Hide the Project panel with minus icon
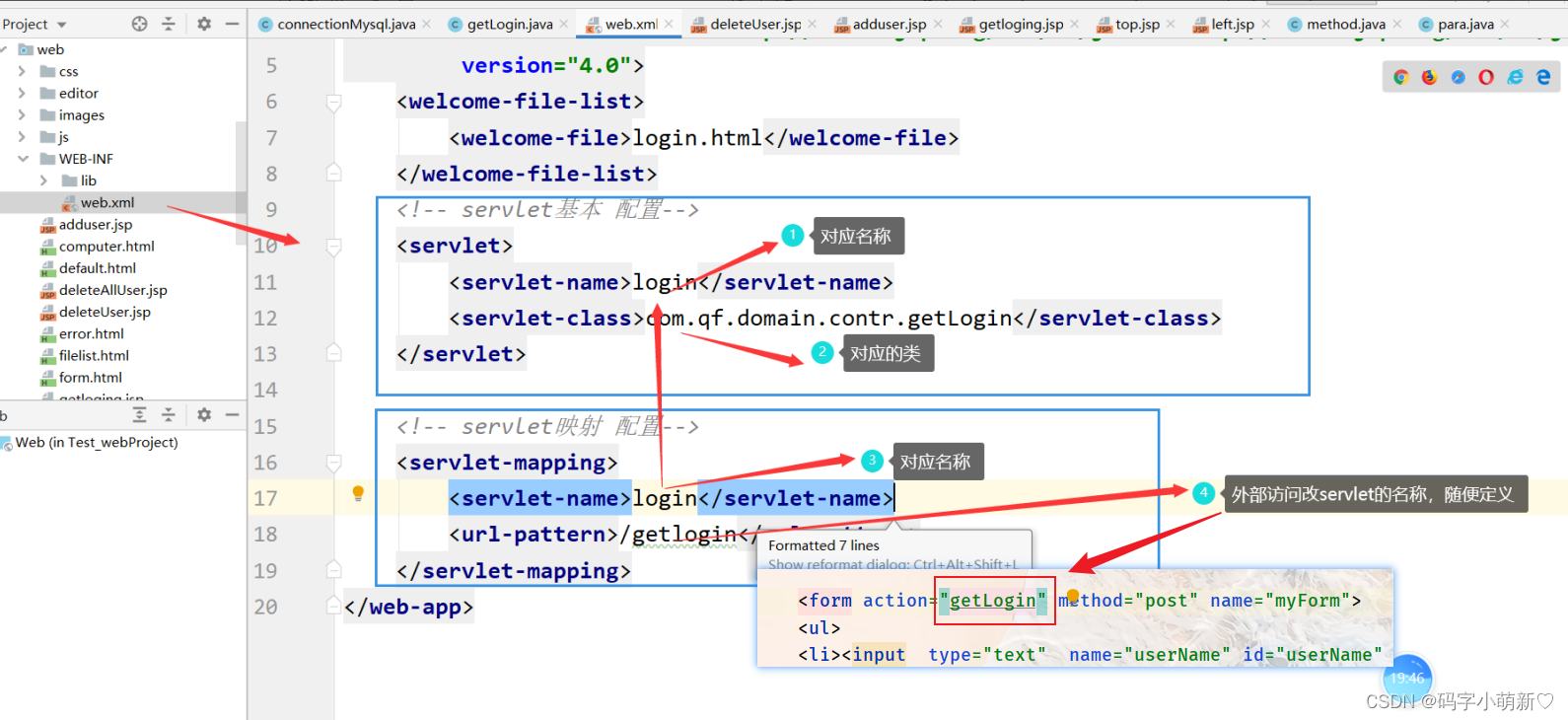This screenshot has width=1568, height=720. coord(232,24)
